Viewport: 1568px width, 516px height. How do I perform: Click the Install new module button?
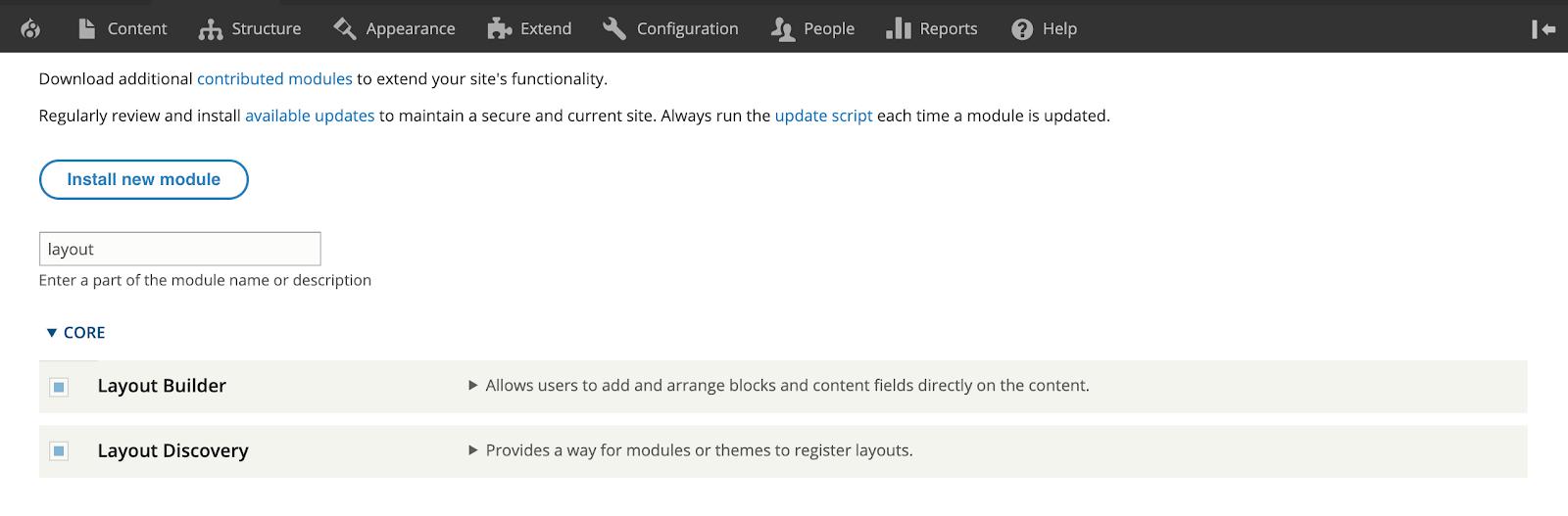point(143,179)
